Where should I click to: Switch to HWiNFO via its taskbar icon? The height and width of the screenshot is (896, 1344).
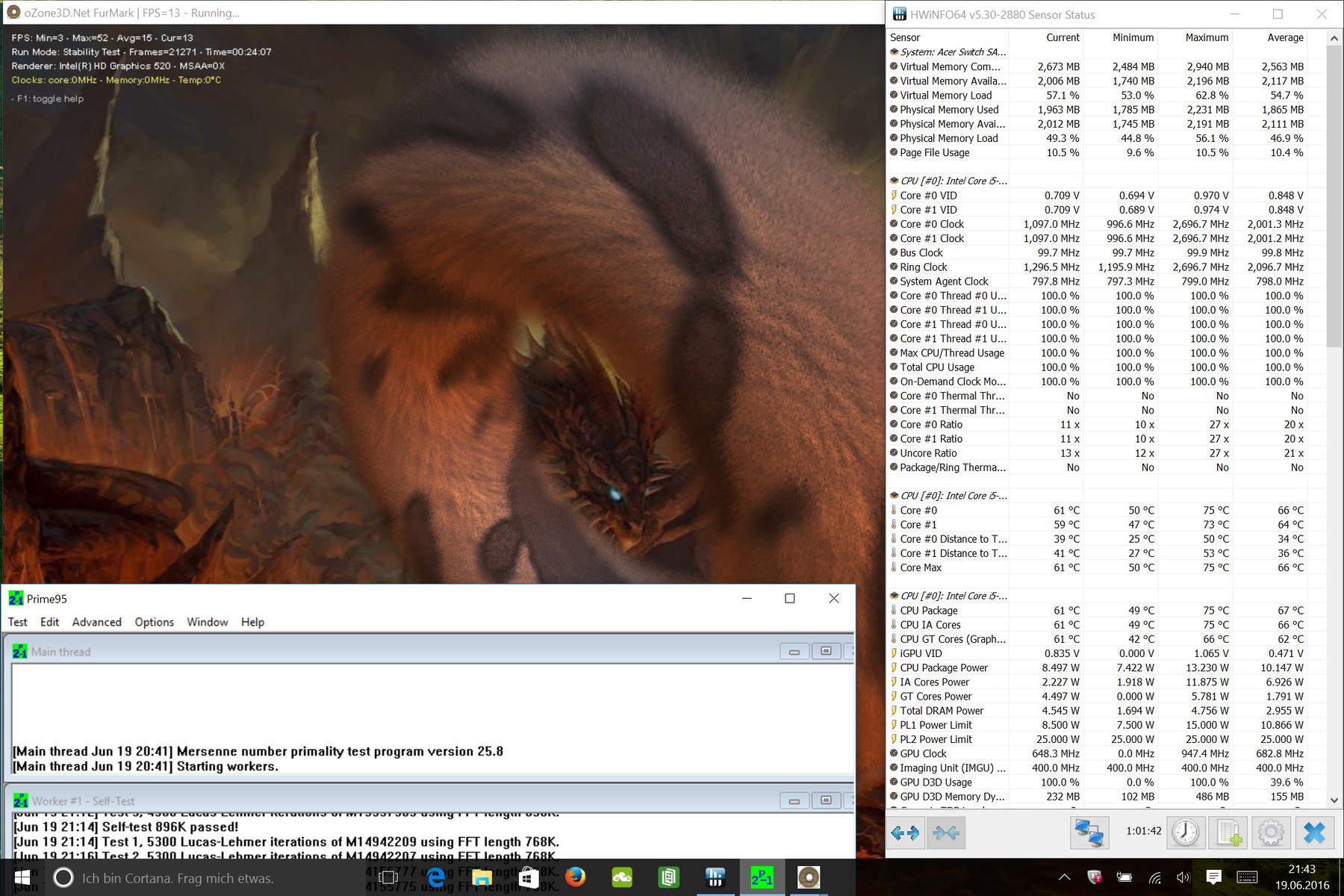[715, 877]
